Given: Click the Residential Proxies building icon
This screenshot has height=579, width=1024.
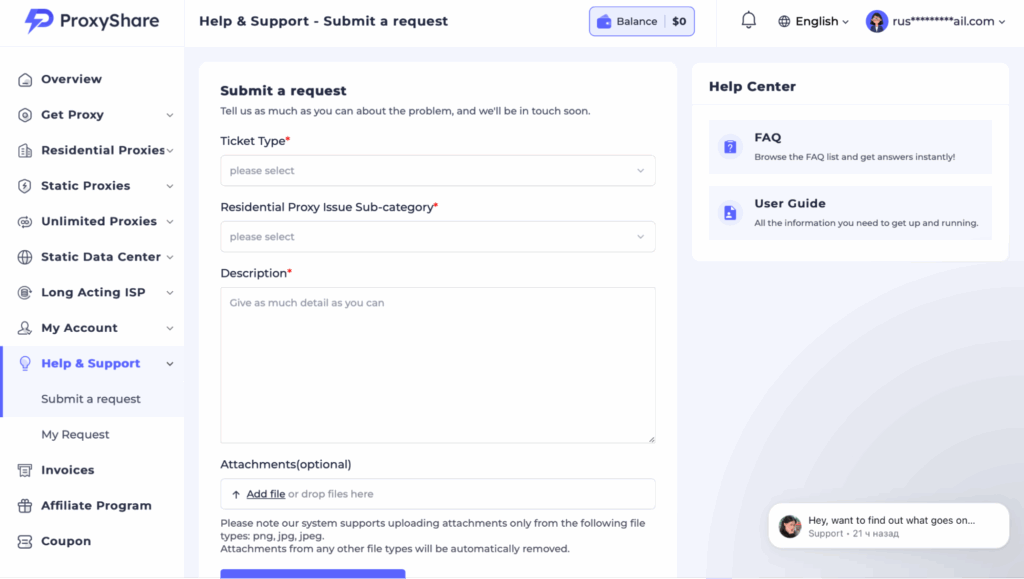Looking at the screenshot, I should pyautogui.click(x=25, y=151).
